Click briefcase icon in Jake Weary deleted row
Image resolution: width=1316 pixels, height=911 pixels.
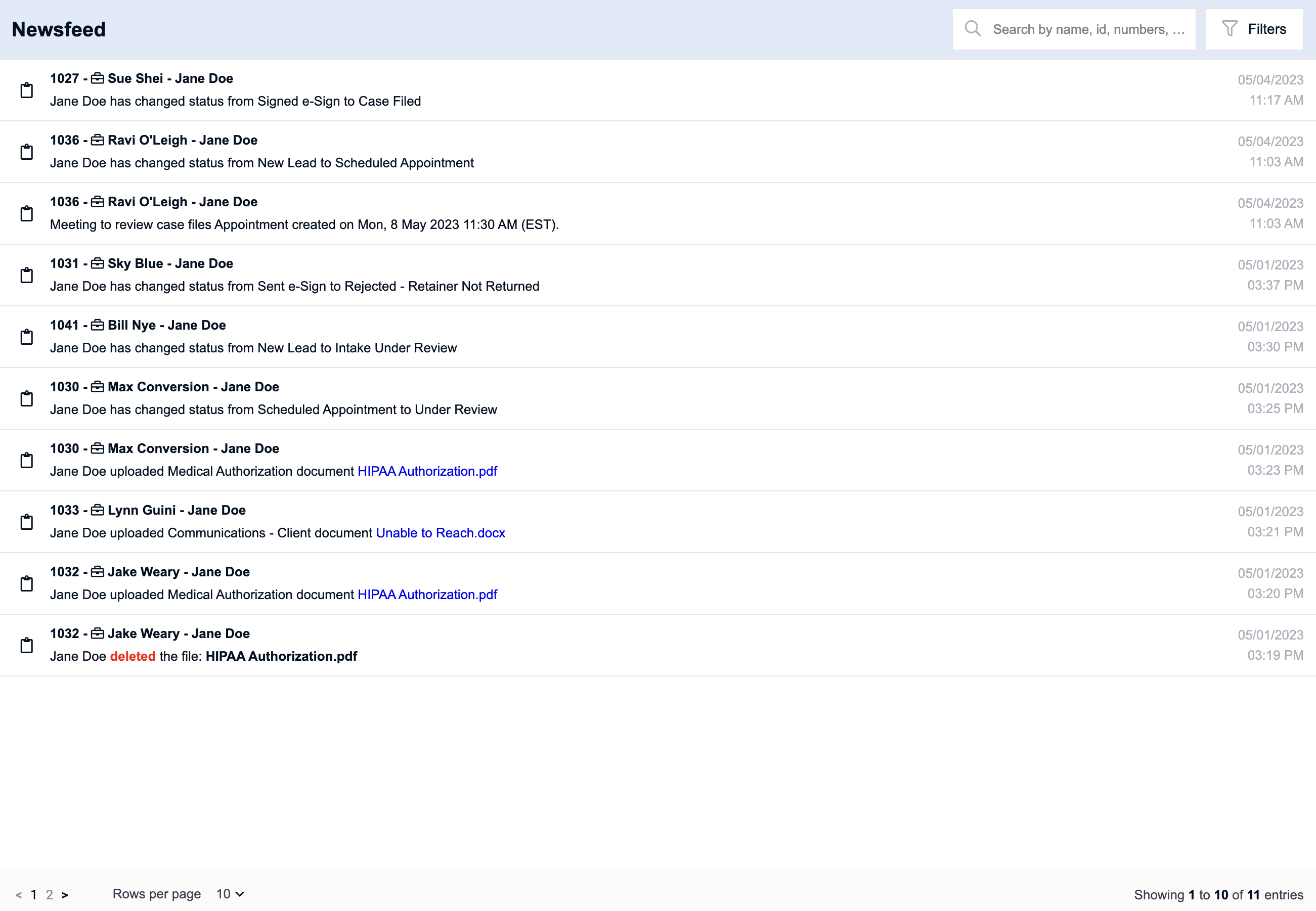pyautogui.click(x=98, y=633)
